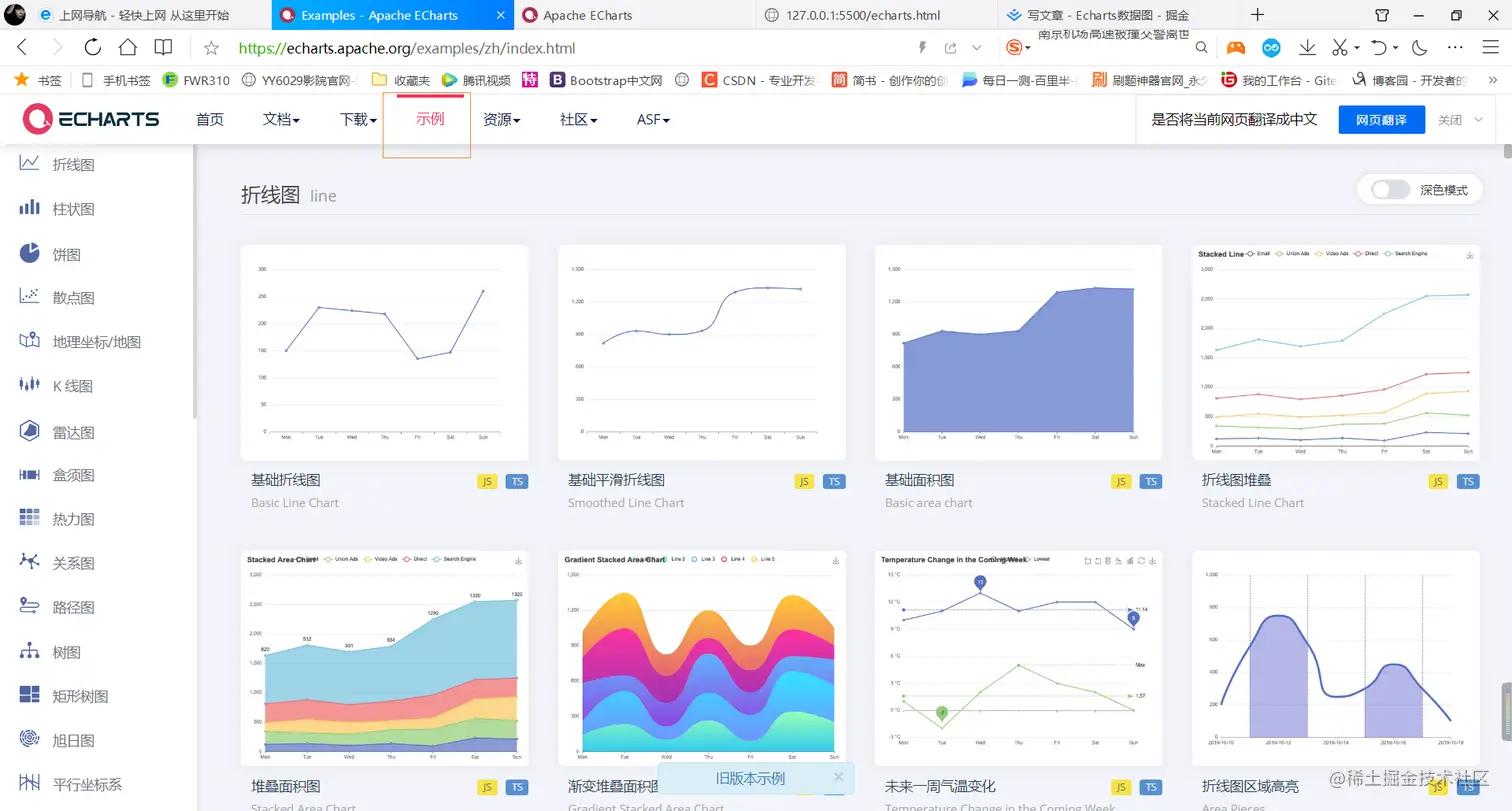Choose the radar chart sidebar icon
This screenshot has height=811, width=1512.
click(30, 431)
